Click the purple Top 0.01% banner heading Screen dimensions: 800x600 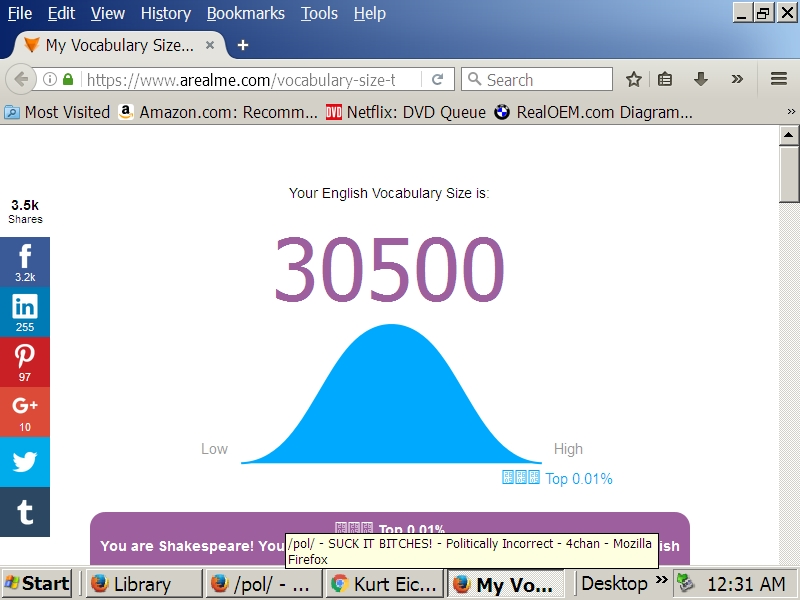[390, 529]
